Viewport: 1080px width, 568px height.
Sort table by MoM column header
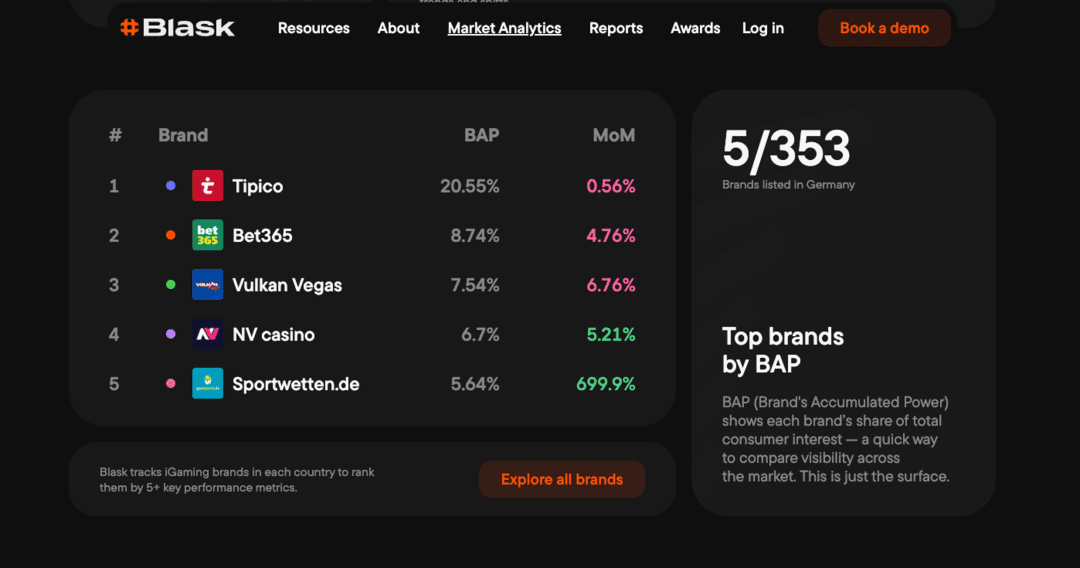click(613, 135)
